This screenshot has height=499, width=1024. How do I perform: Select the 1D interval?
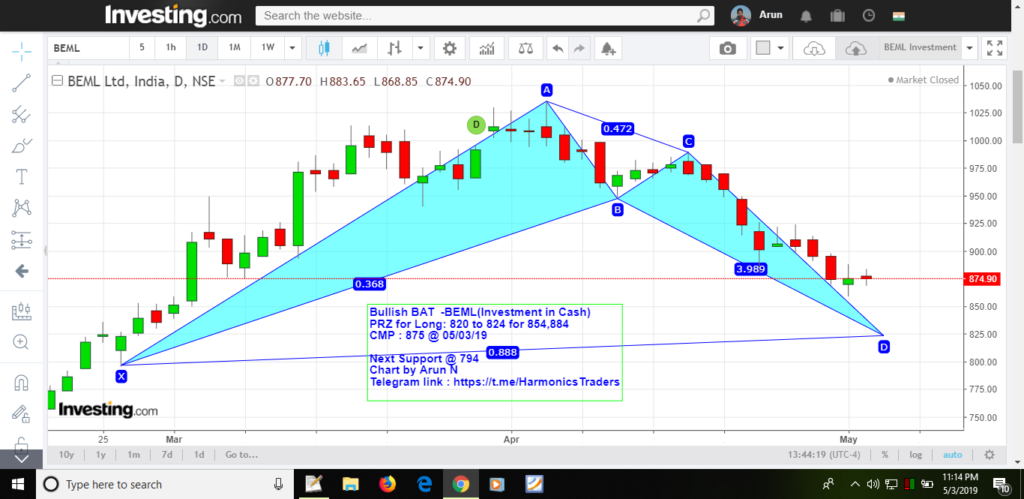[202, 48]
